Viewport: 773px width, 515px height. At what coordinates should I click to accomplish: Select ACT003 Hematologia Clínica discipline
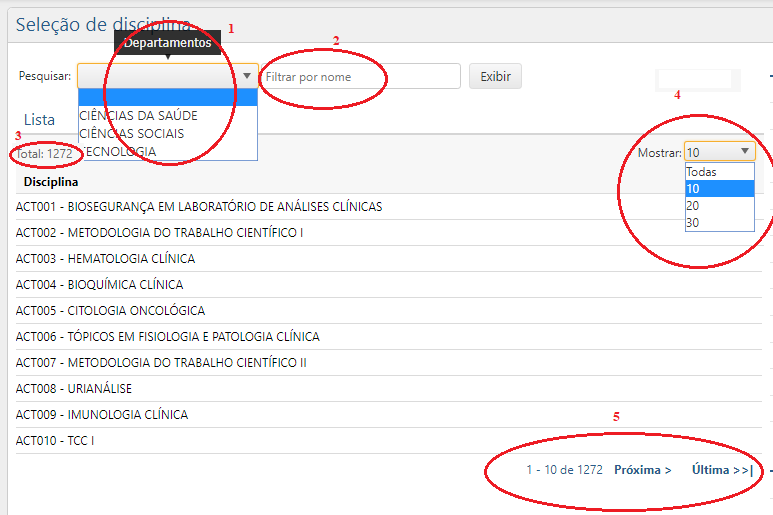pyautogui.click(x=105, y=259)
